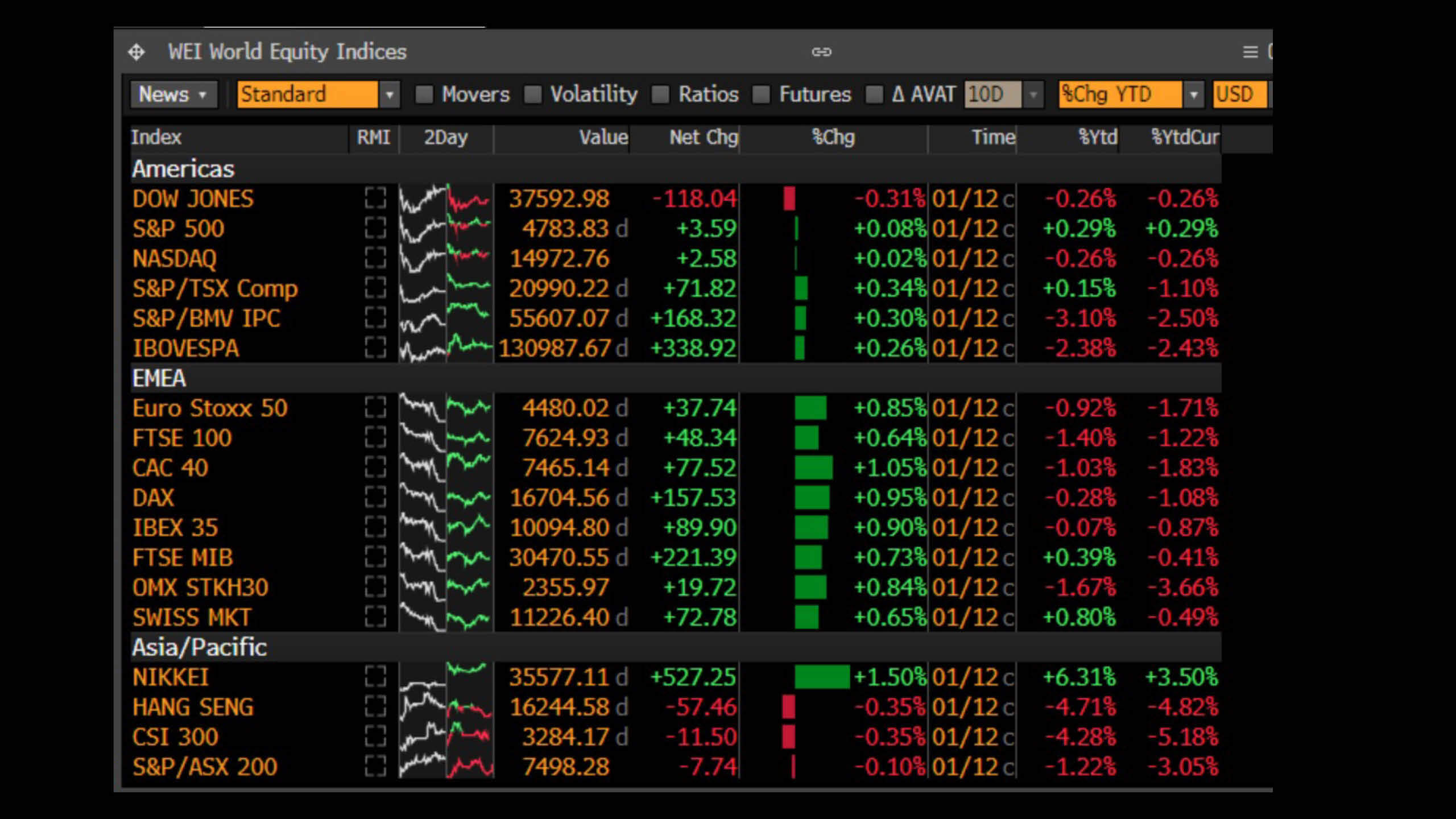
Task: Click the USD currency field
Action: tap(1240, 94)
